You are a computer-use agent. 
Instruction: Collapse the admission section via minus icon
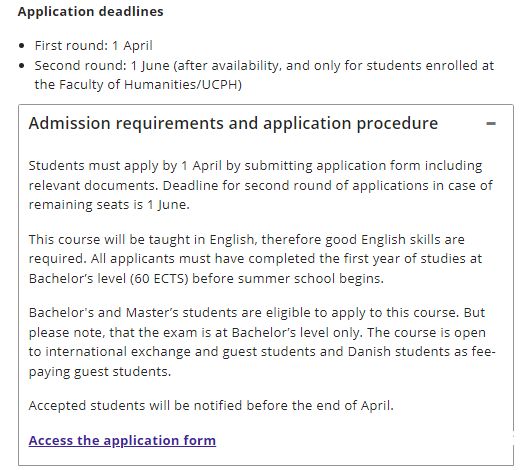pos(491,124)
